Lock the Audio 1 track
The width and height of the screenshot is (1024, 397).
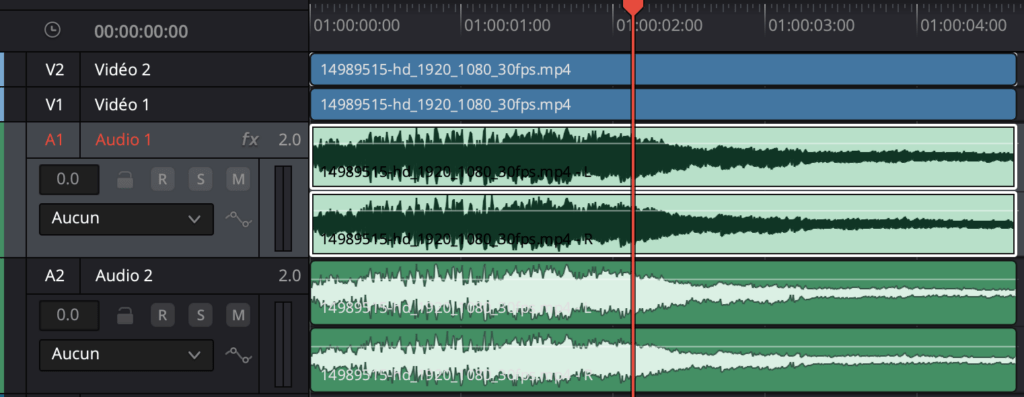pyautogui.click(x=125, y=180)
